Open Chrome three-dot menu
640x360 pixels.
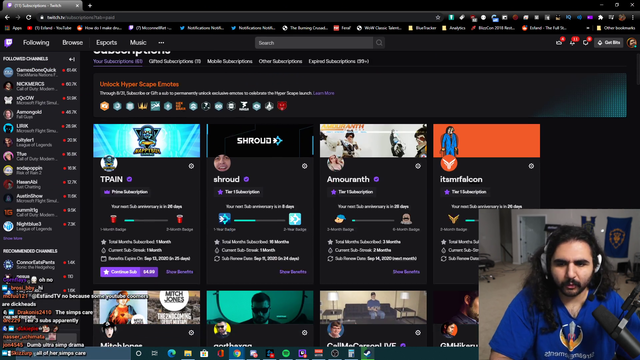click(633, 17)
